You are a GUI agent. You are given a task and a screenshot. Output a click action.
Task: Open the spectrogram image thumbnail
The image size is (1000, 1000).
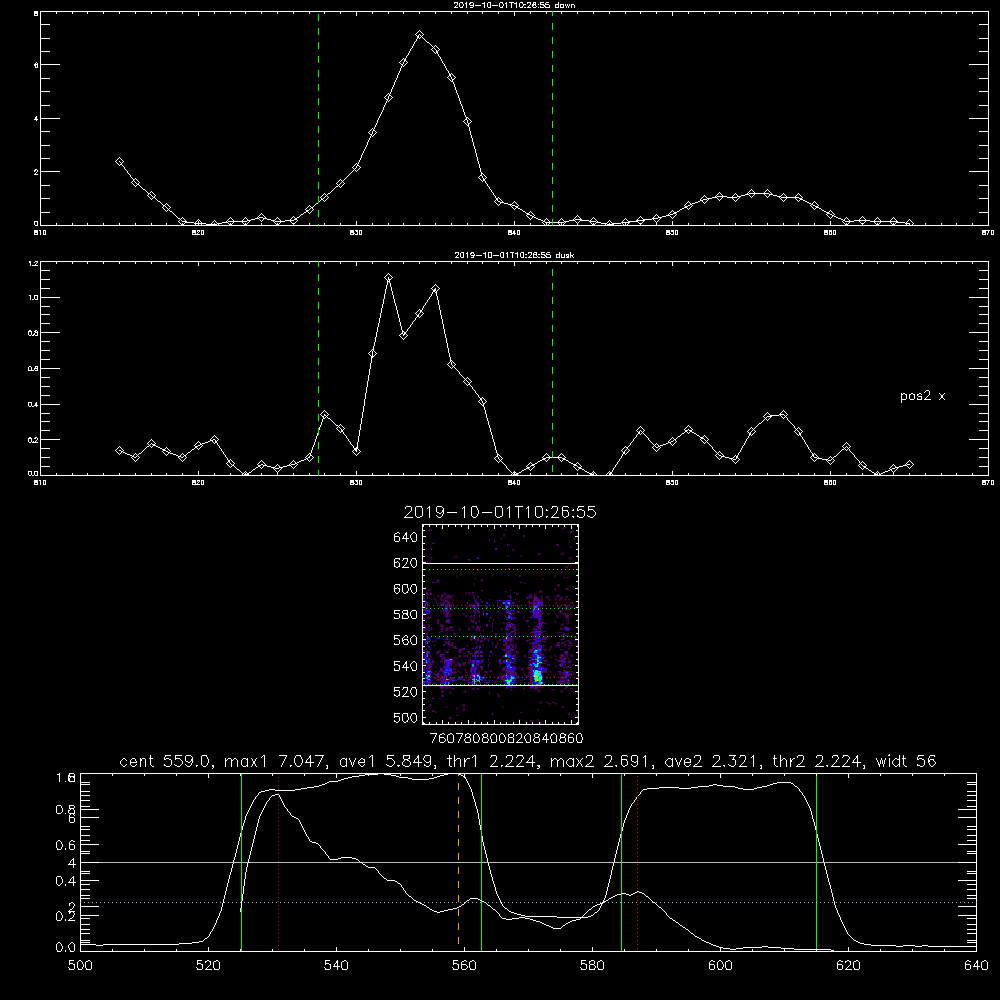tap(500, 624)
